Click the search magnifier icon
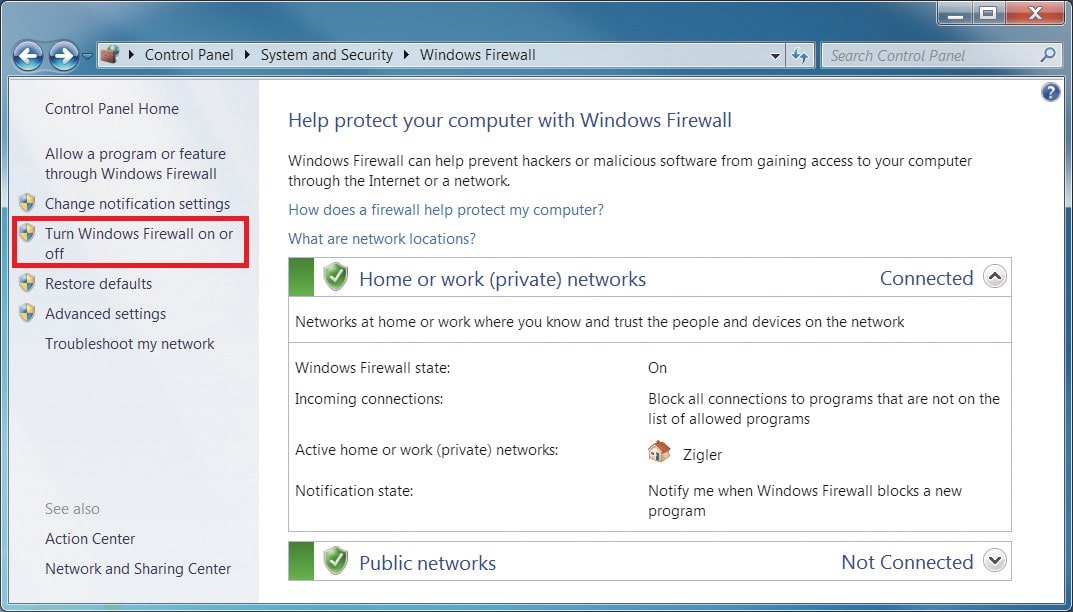The width and height of the screenshot is (1073, 612). point(1048,55)
